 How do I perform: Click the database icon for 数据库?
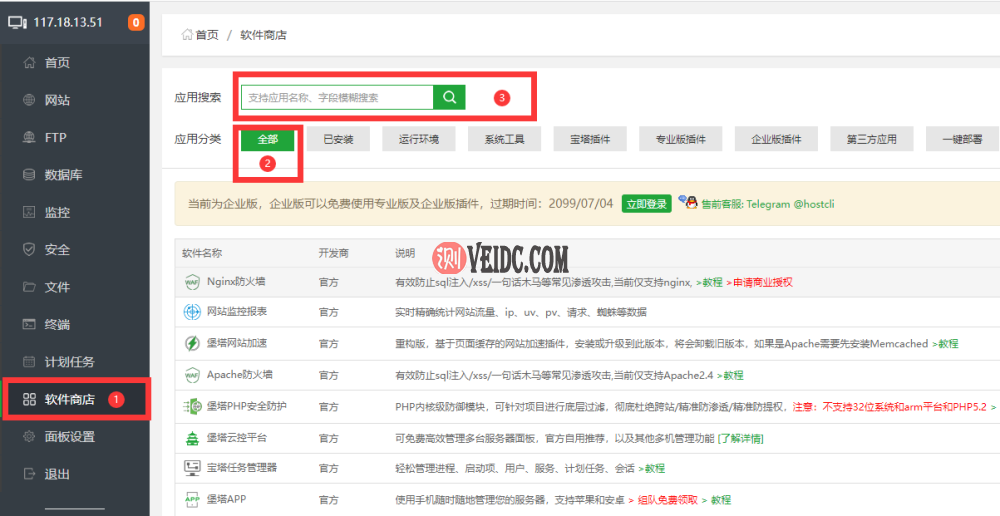pos(29,175)
